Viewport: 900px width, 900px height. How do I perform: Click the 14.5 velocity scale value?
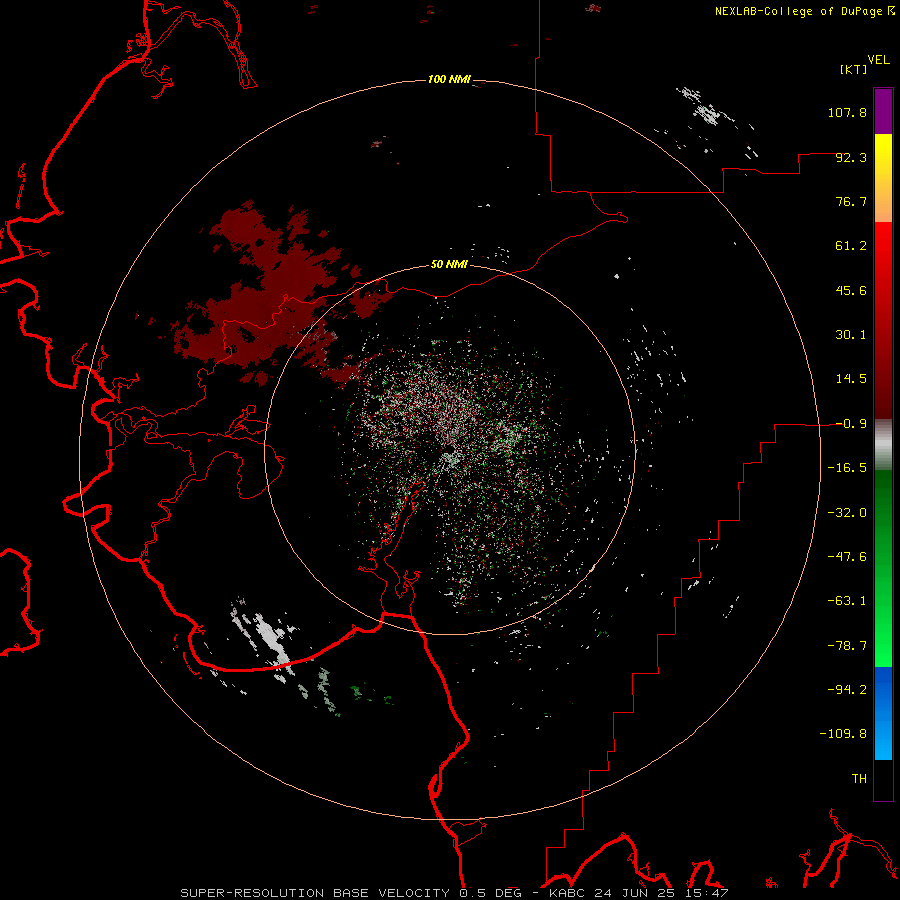click(x=851, y=379)
